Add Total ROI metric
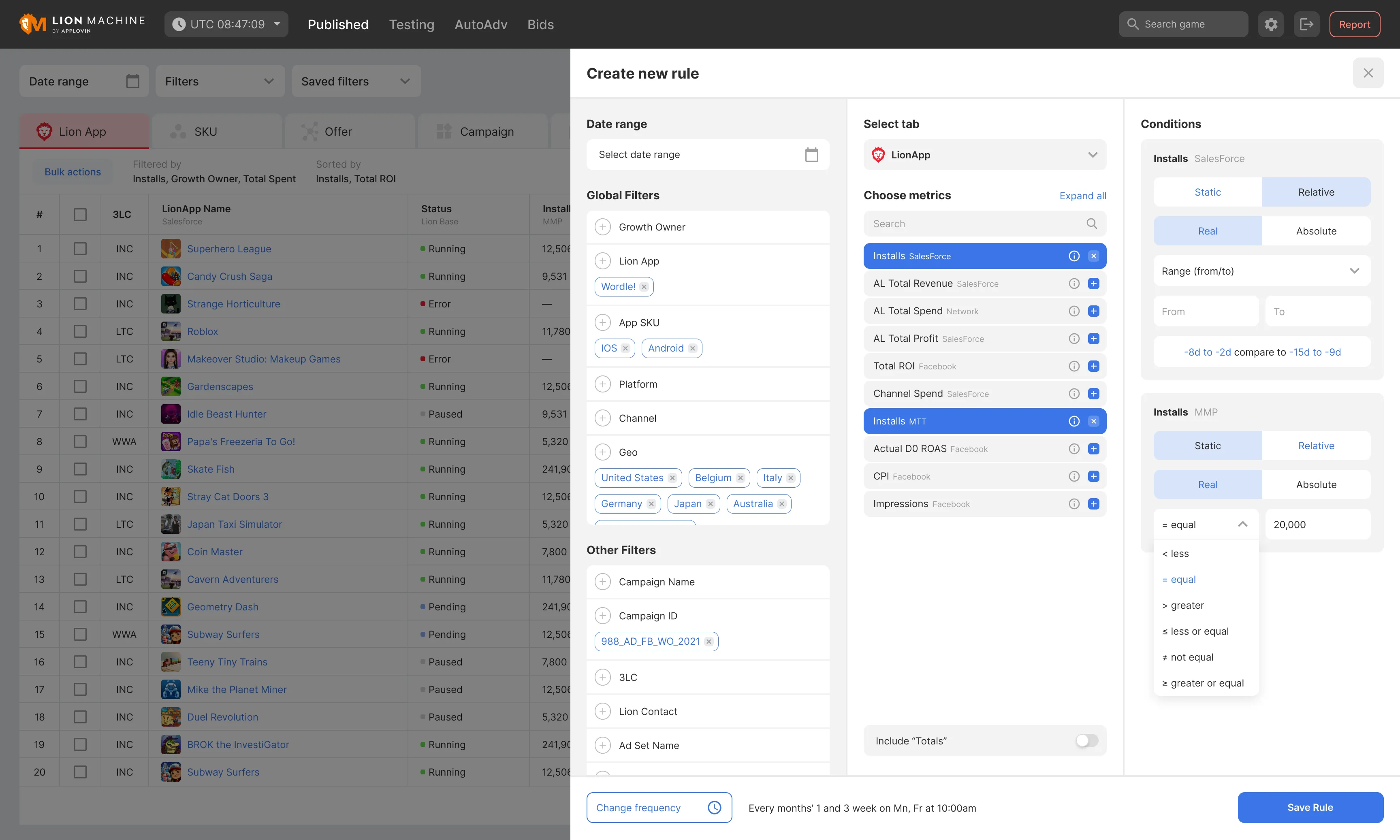Image resolution: width=1400 pixels, height=840 pixels. coord(1094,366)
